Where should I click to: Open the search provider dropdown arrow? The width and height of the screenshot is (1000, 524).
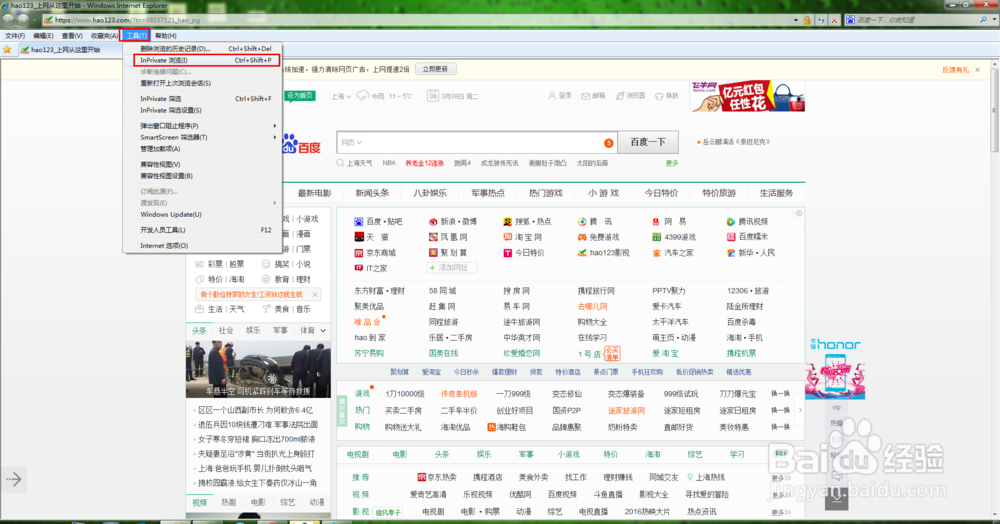(x=992, y=20)
